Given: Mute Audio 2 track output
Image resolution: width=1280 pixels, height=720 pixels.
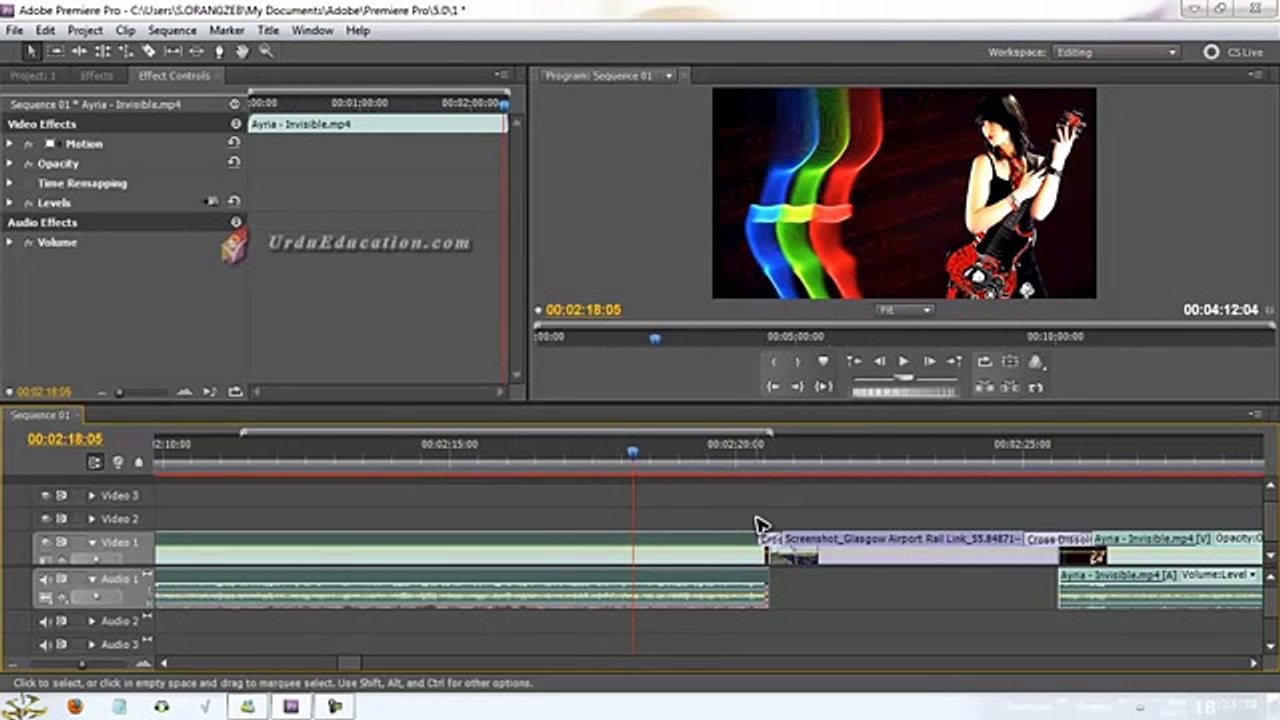Looking at the screenshot, I should [45, 621].
